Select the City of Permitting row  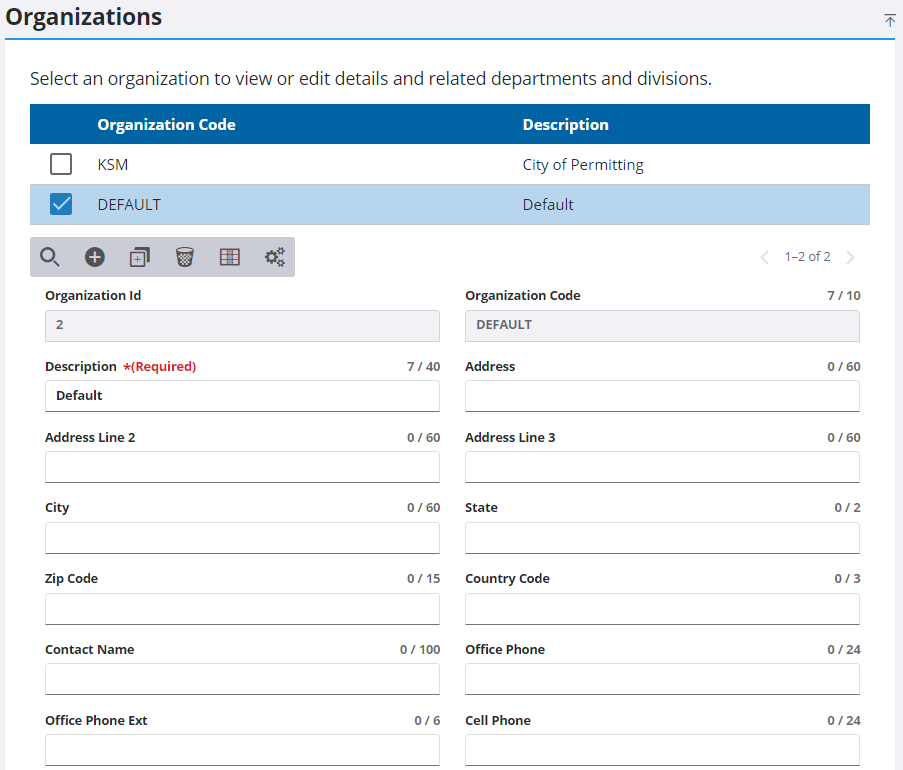click(583, 165)
